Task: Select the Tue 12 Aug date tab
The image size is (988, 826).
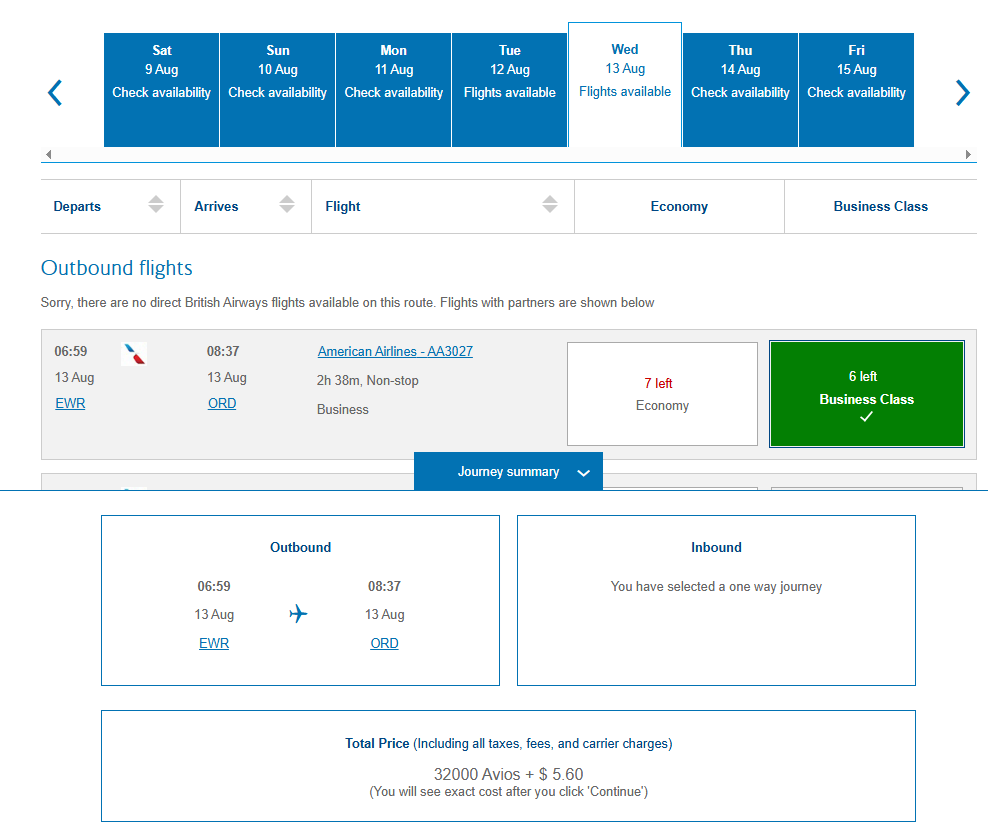Action: pyautogui.click(x=509, y=90)
